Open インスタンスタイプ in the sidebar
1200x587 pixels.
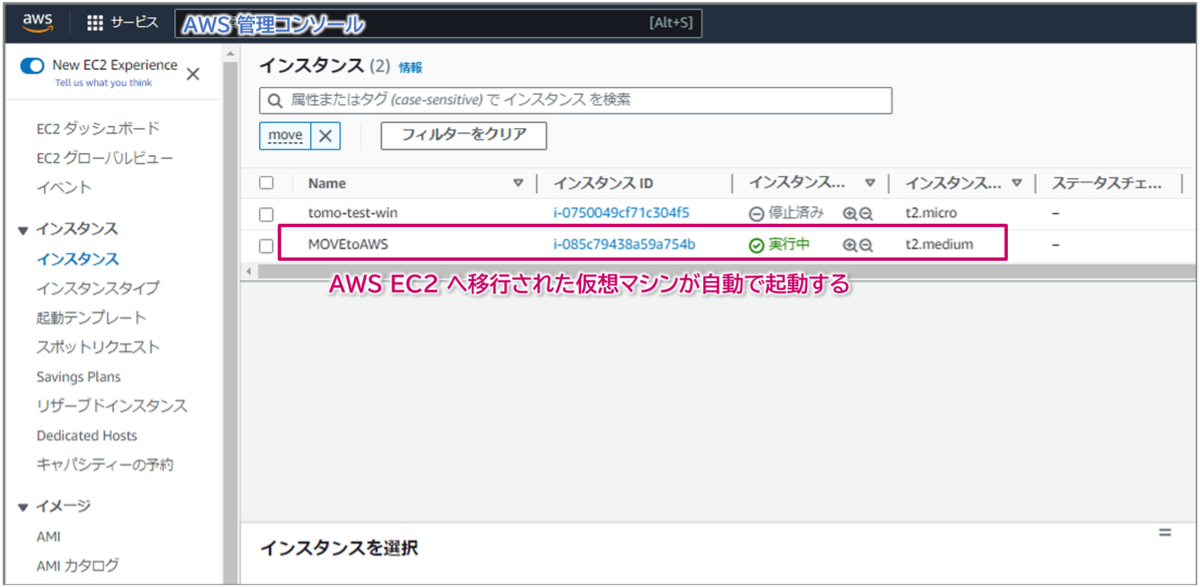(x=98, y=288)
